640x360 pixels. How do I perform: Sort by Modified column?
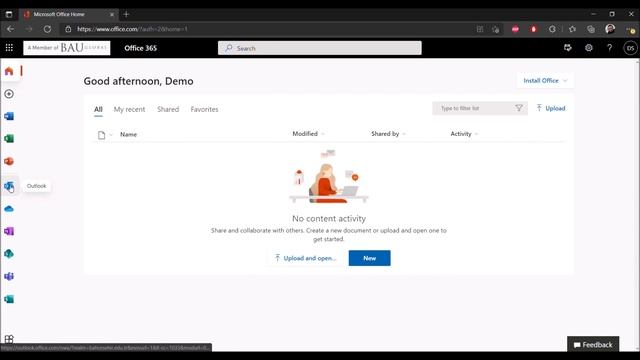[309, 134]
